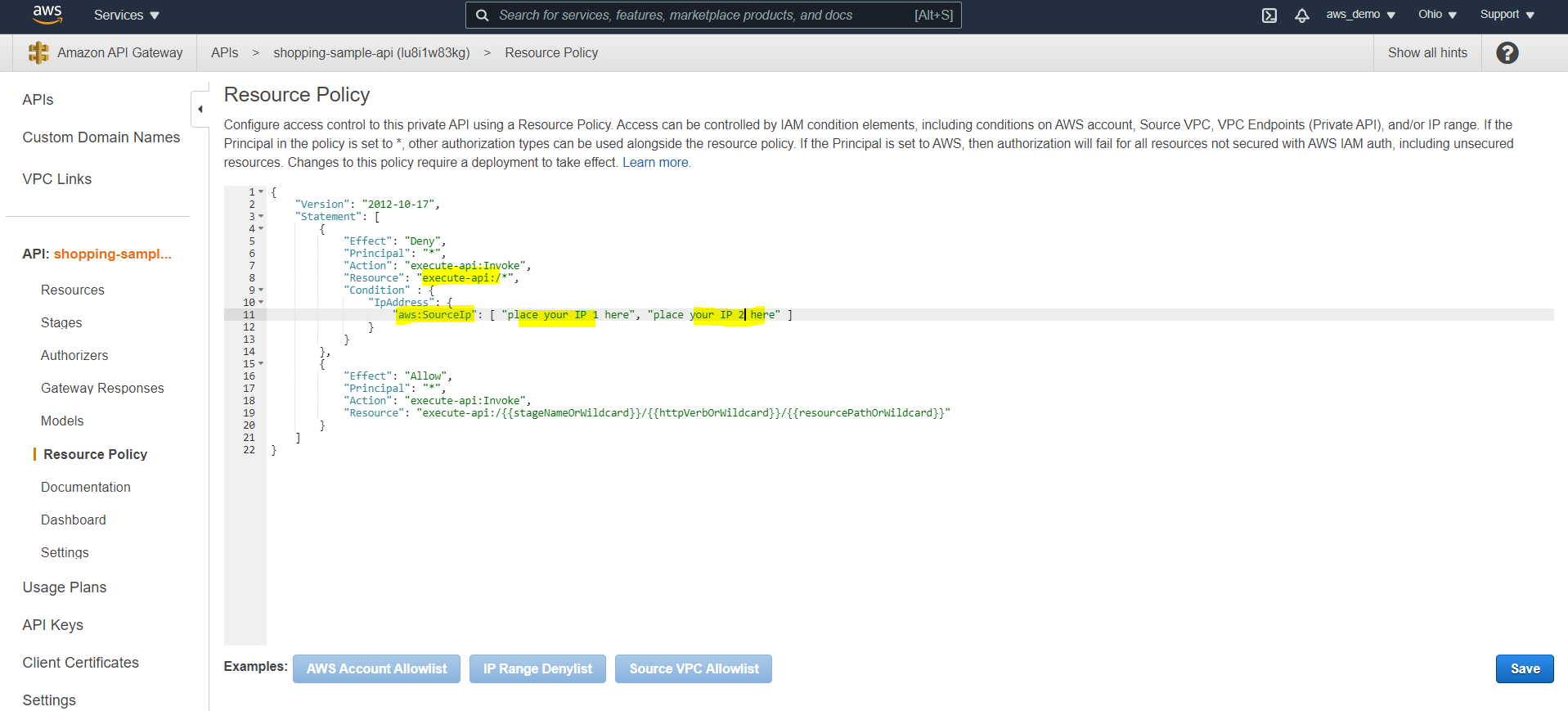Open the aws_demo account dropdown
Screen dimensions: 1568x711
(1361, 15)
